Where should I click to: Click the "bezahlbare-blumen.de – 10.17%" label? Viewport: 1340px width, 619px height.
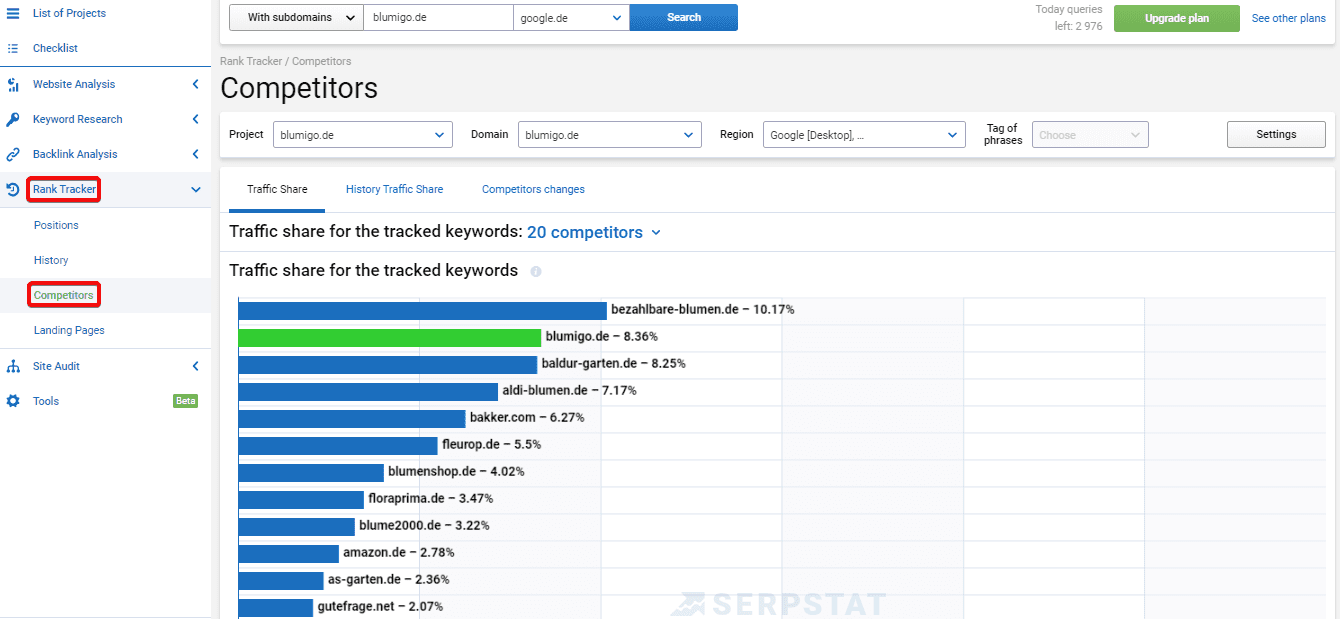coord(703,310)
